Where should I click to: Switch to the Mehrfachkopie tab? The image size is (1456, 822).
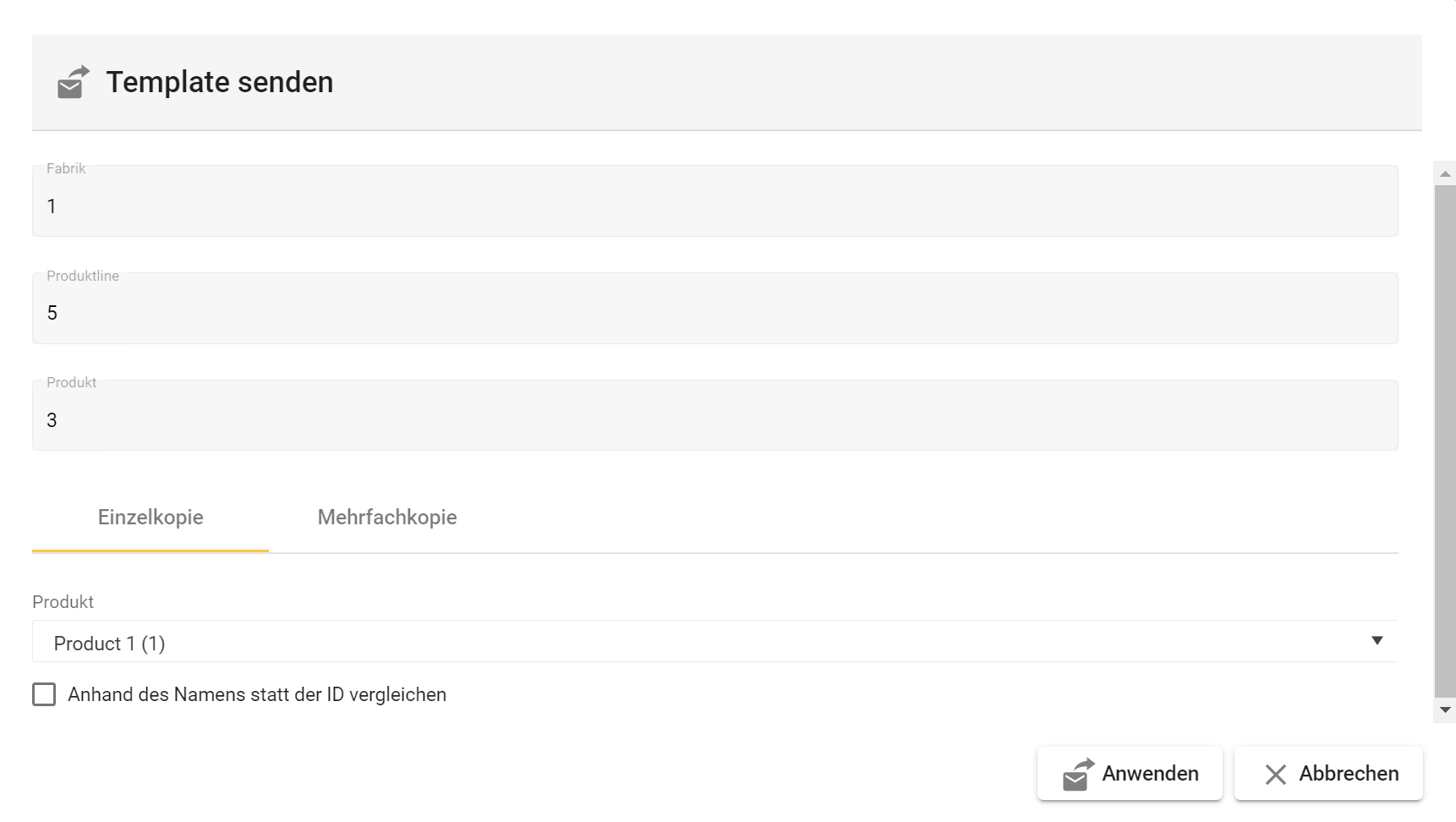pyautogui.click(x=387, y=518)
